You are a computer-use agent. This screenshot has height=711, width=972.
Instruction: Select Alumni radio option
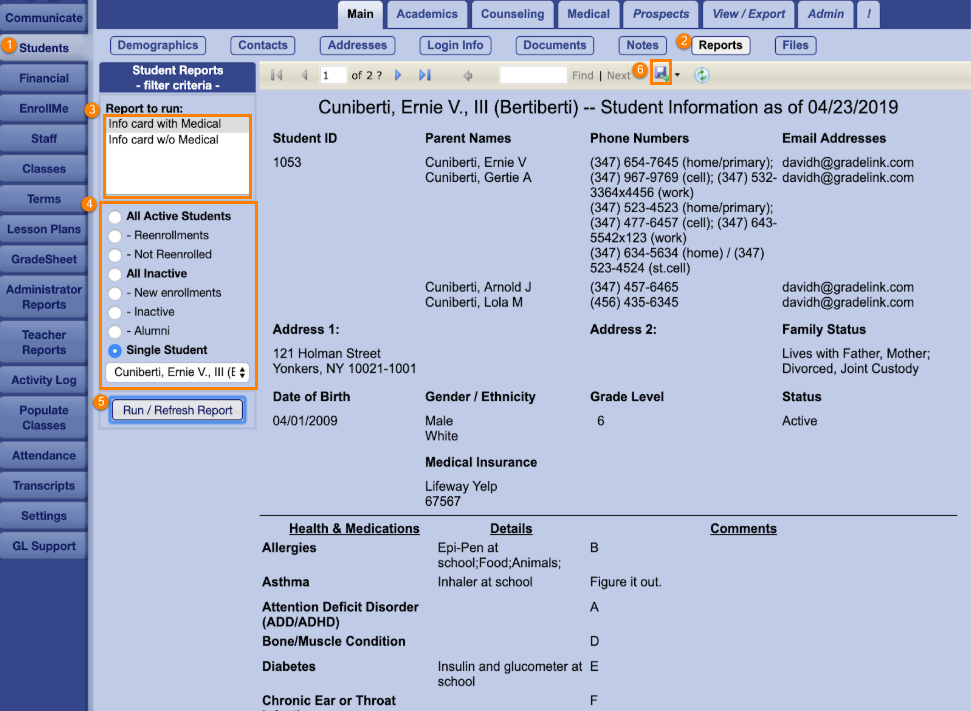115,332
